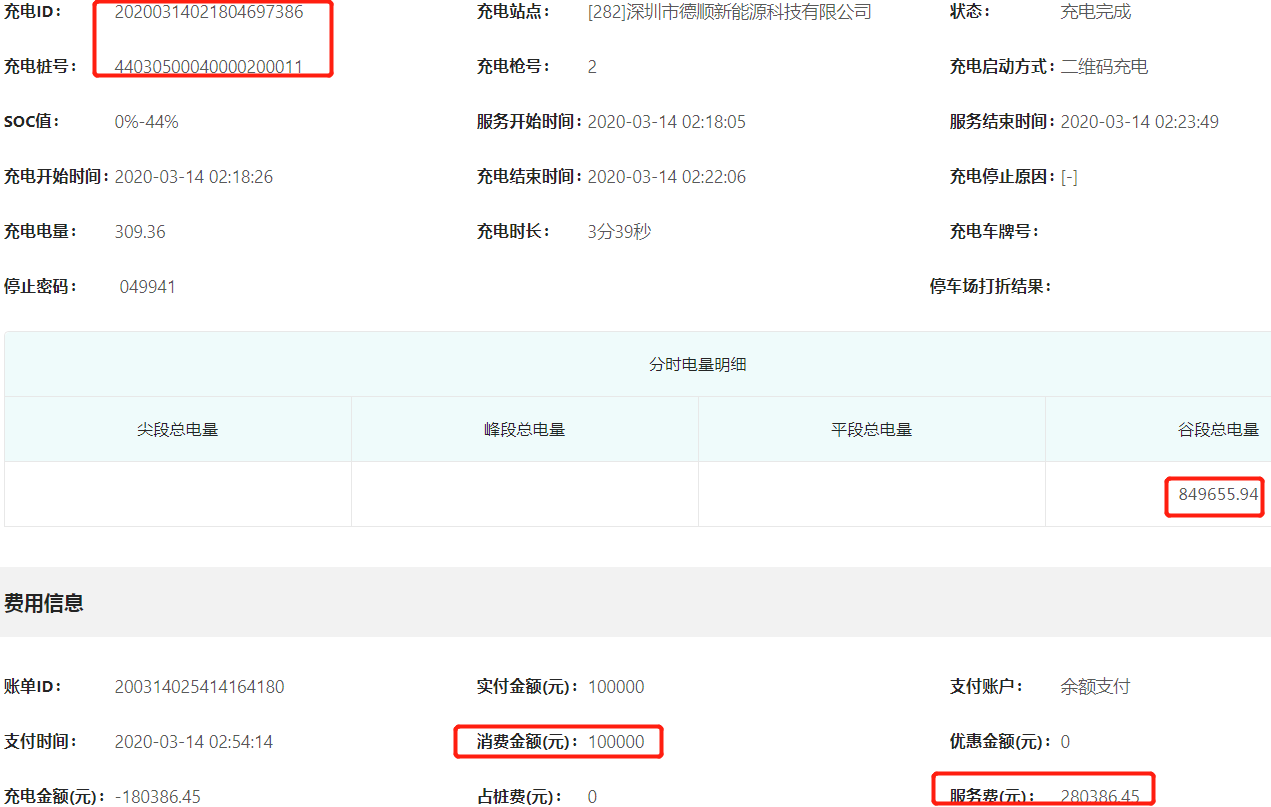Click the 峰段总电量 column header
The height and width of the screenshot is (807, 1271).
click(x=524, y=430)
